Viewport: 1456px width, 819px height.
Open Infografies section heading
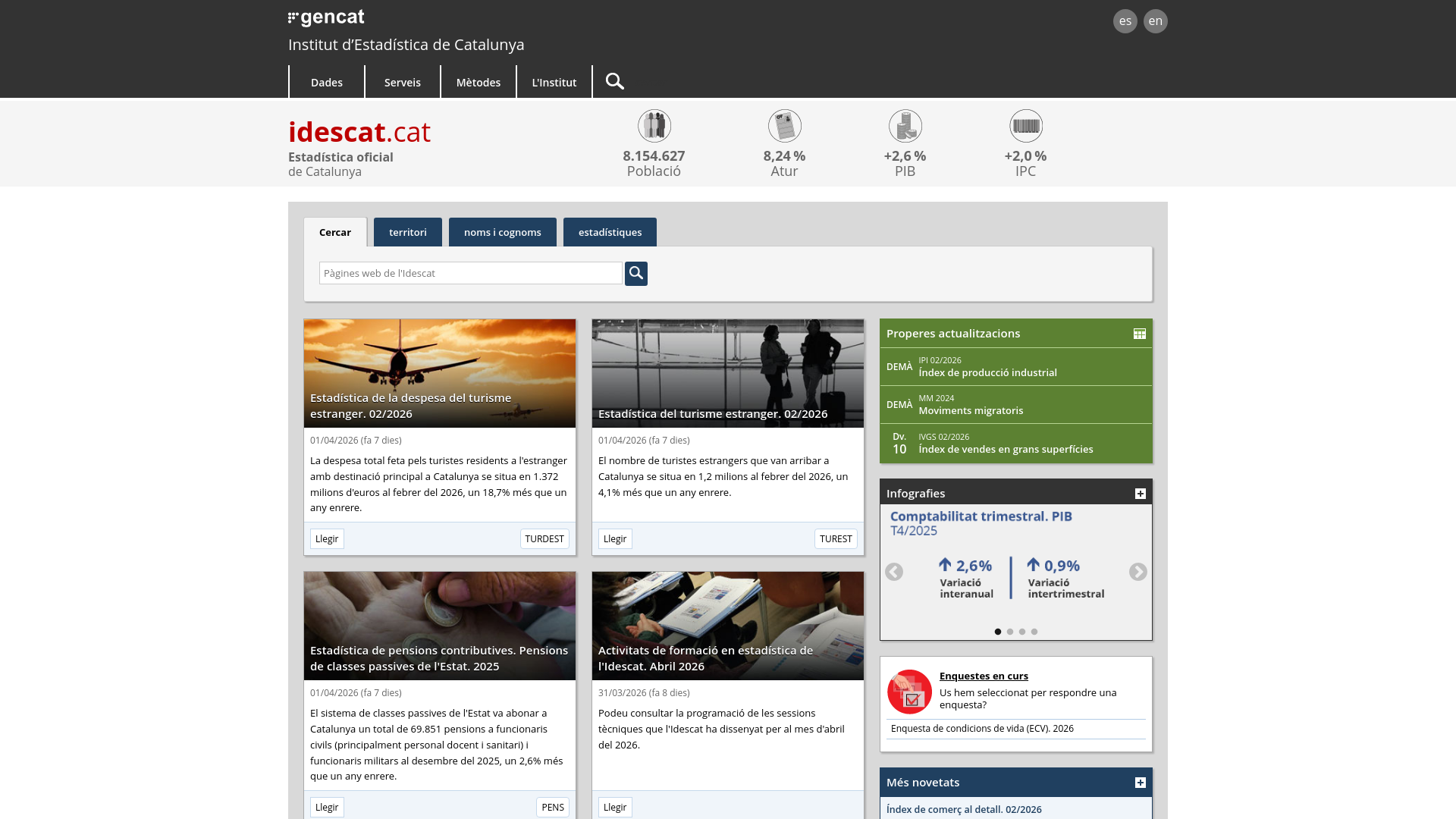click(915, 494)
